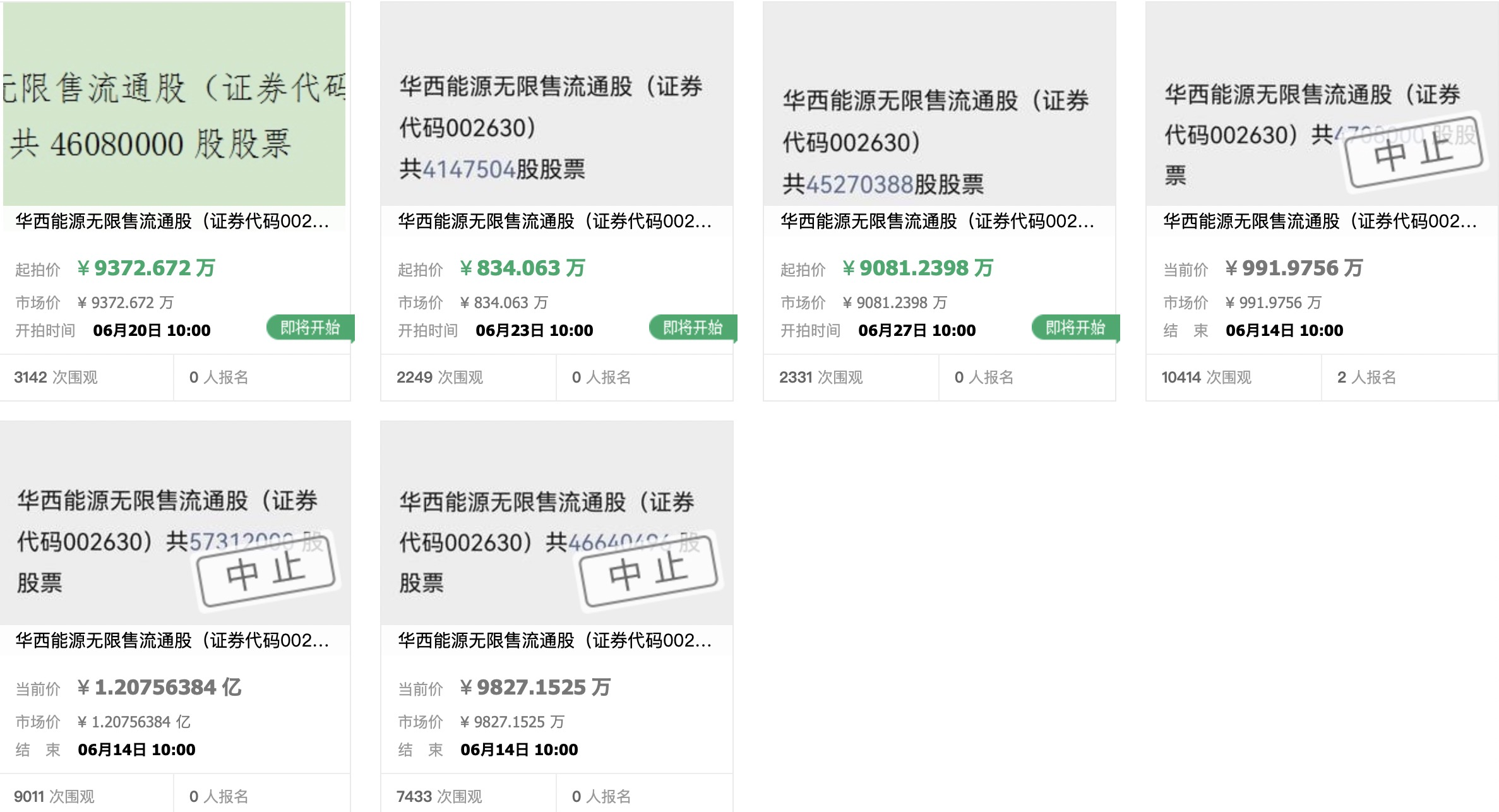Click the 中止 stamp on the ¥991.9756万 listing
This screenshot has height=812, width=1499.
(x=1414, y=152)
